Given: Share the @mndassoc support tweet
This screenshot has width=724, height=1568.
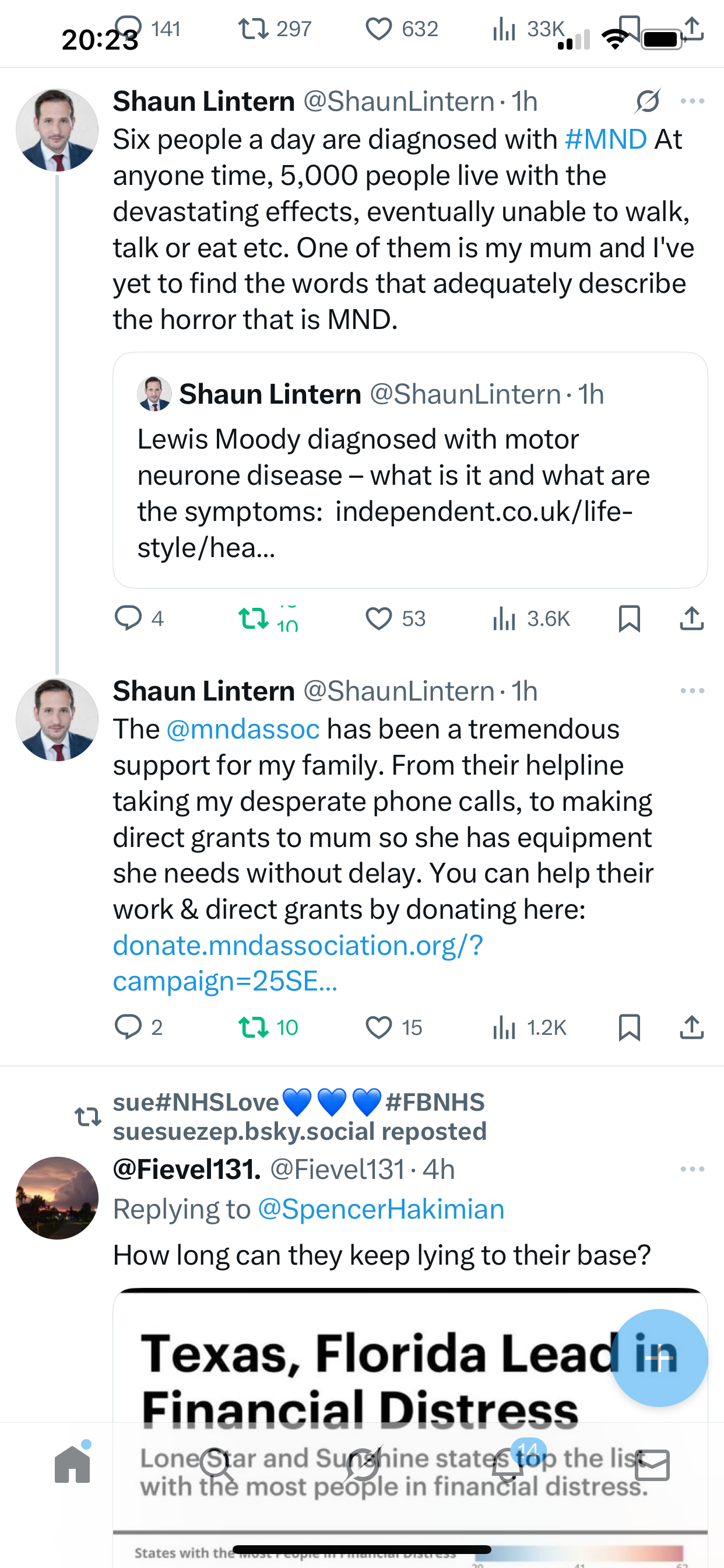Looking at the screenshot, I should pos(691,1027).
